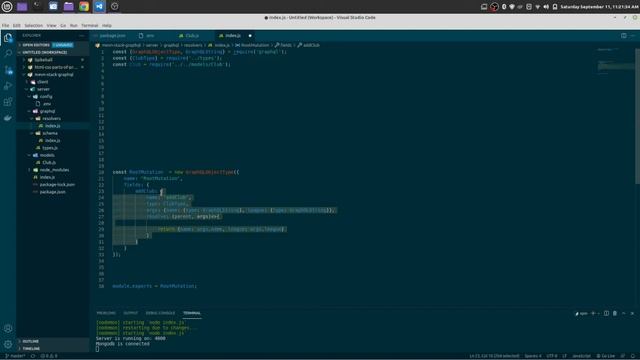
Task: Open the Manage gear icon
Action: pos(8,344)
